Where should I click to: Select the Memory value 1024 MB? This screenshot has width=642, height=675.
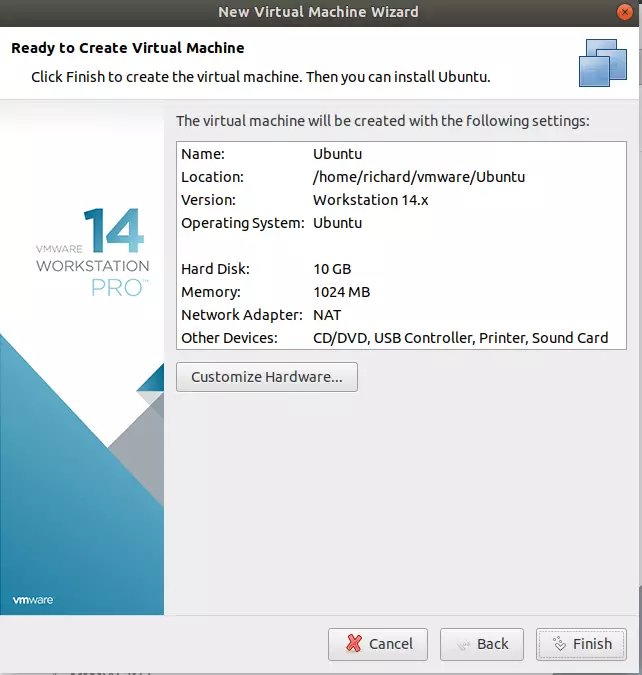[x=341, y=292]
